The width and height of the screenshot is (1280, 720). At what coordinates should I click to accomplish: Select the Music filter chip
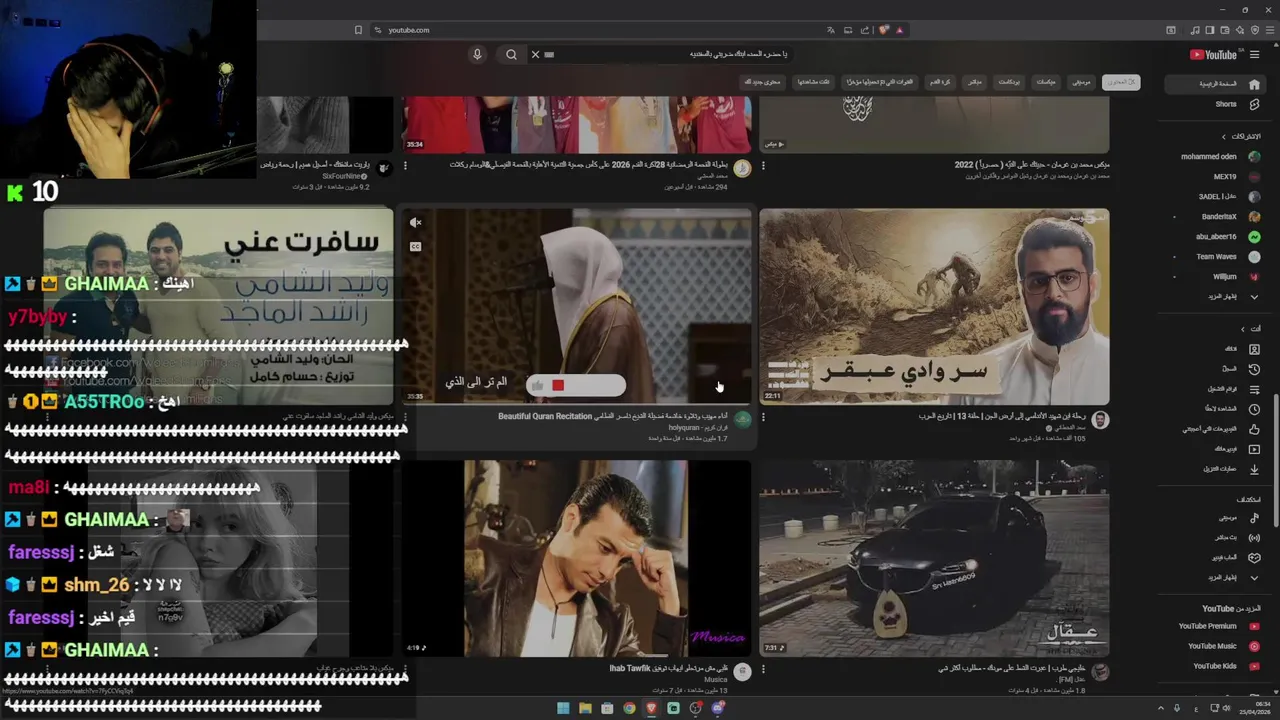[1081, 82]
